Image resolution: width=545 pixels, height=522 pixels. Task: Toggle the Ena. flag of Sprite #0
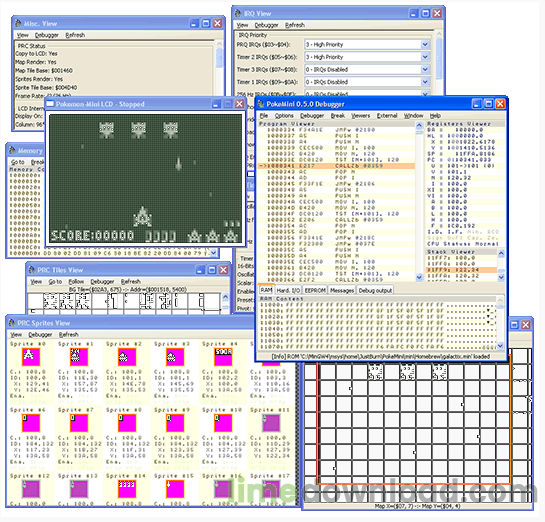coord(17,396)
